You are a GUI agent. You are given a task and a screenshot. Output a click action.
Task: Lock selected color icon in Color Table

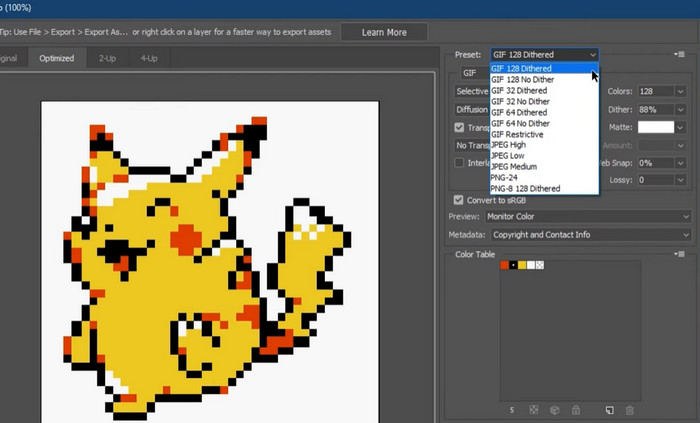click(576, 410)
